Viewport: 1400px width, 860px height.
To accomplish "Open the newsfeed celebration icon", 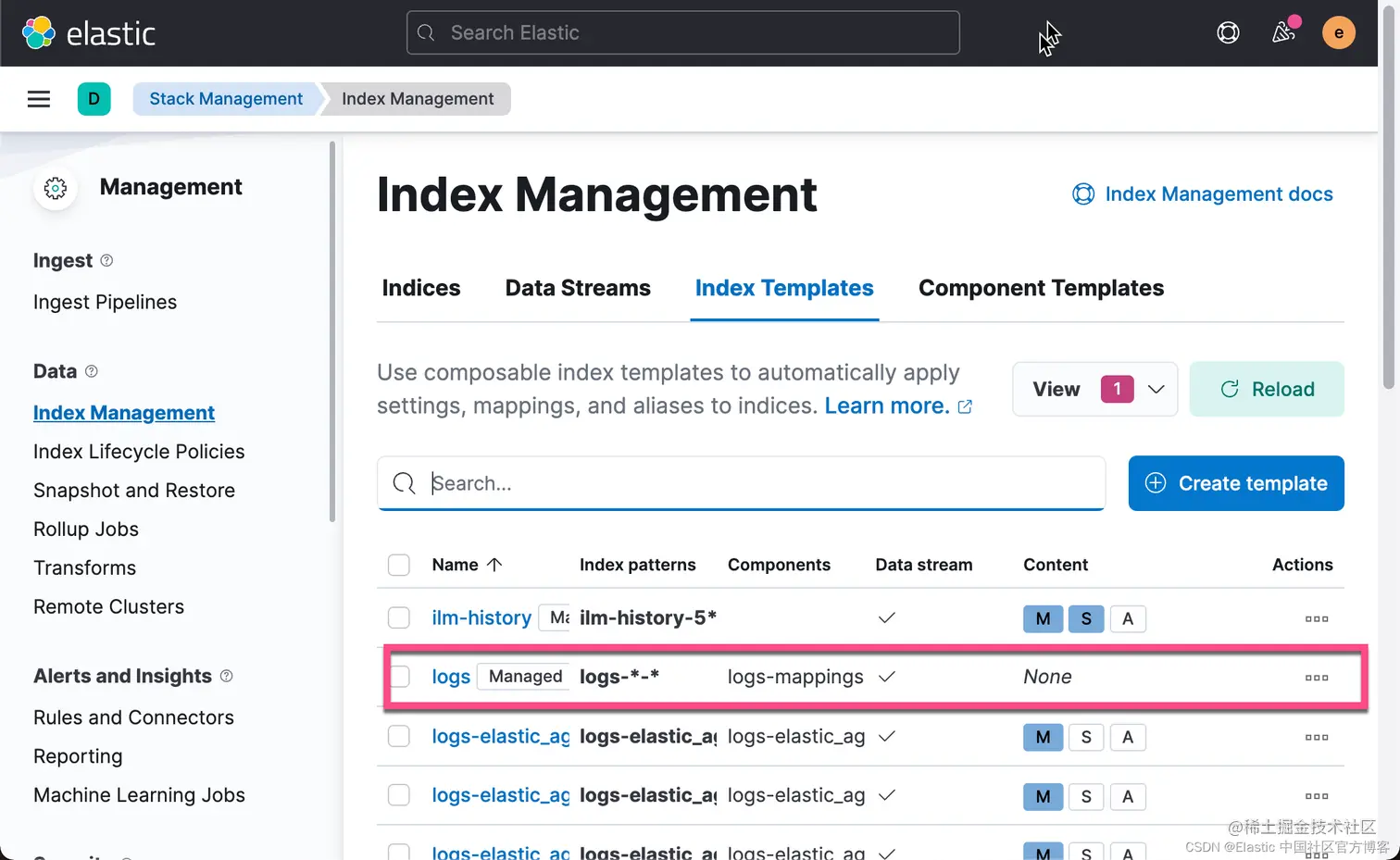I will (x=1283, y=33).
